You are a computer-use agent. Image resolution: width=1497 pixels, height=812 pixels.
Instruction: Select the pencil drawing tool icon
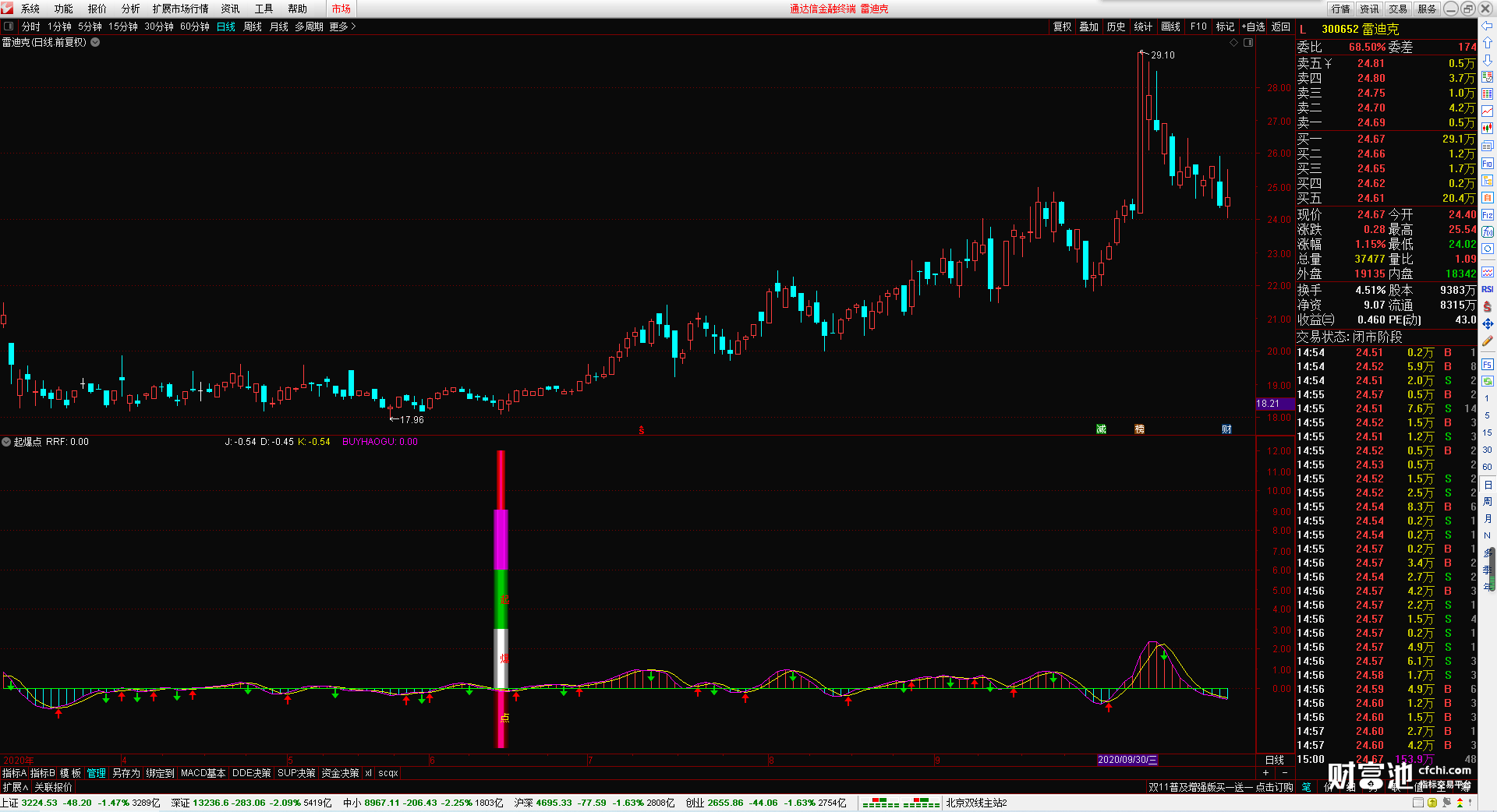[x=1487, y=341]
